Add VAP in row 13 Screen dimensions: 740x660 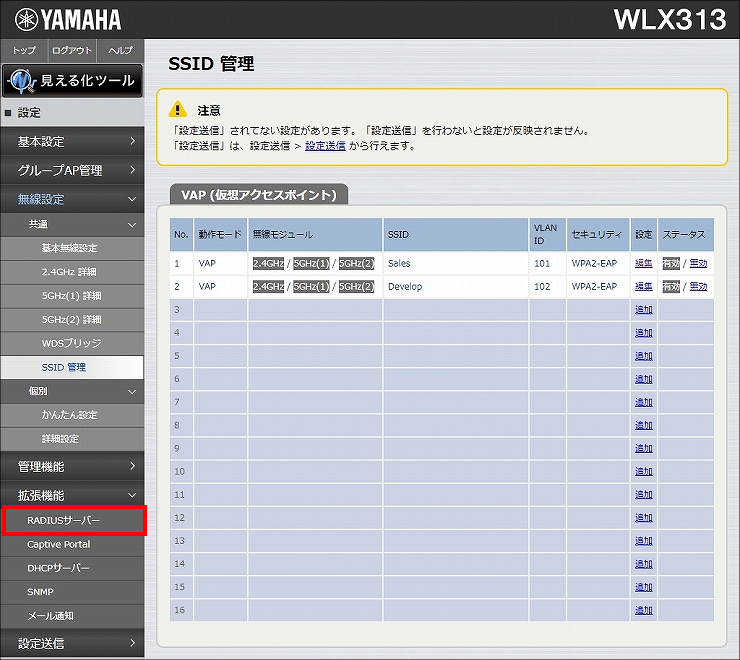point(643,541)
